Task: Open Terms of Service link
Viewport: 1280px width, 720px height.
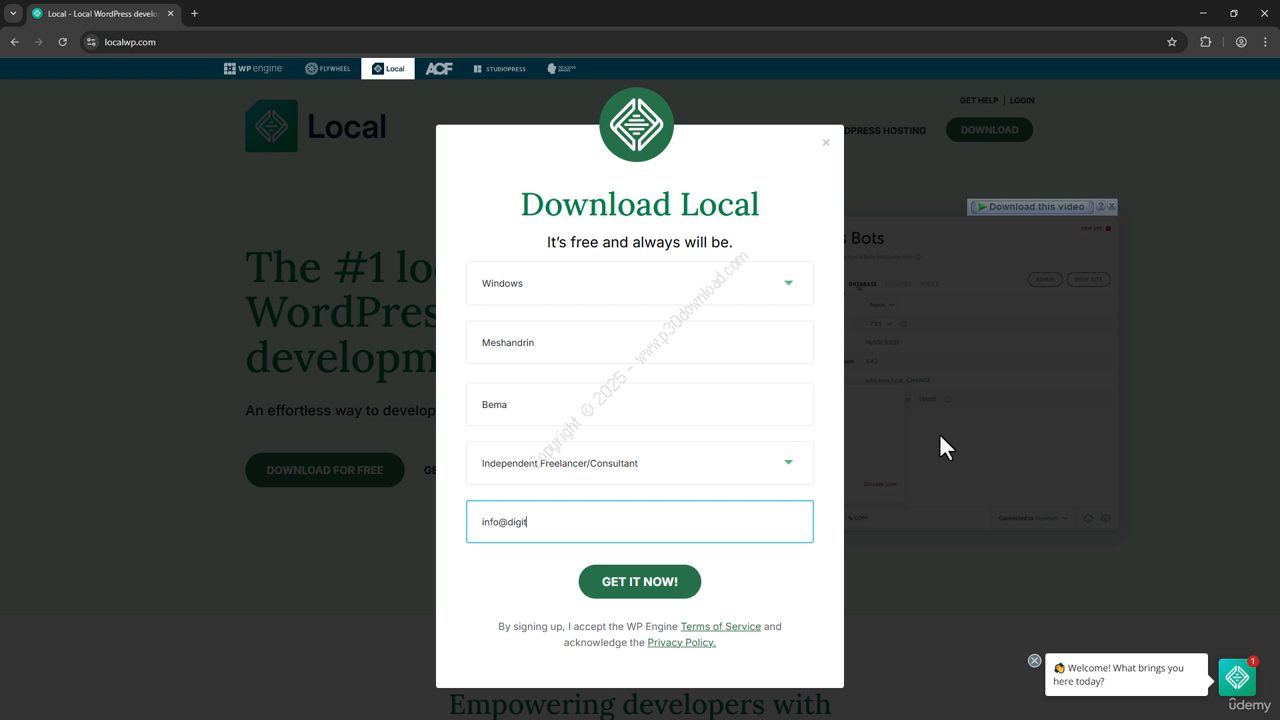Action: point(721,626)
